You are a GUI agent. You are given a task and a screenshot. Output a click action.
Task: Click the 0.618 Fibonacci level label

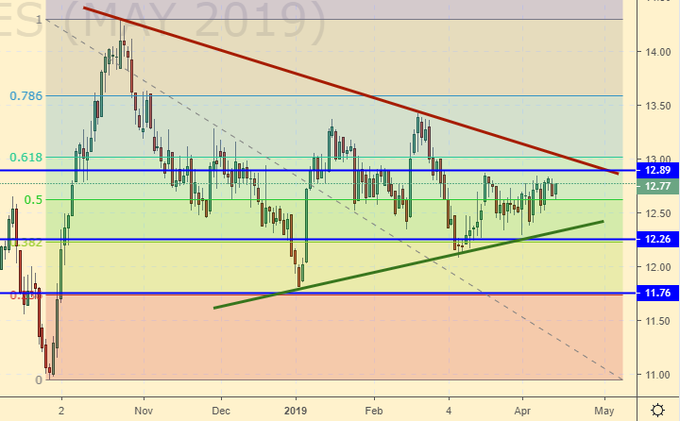pyautogui.click(x=26, y=157)
